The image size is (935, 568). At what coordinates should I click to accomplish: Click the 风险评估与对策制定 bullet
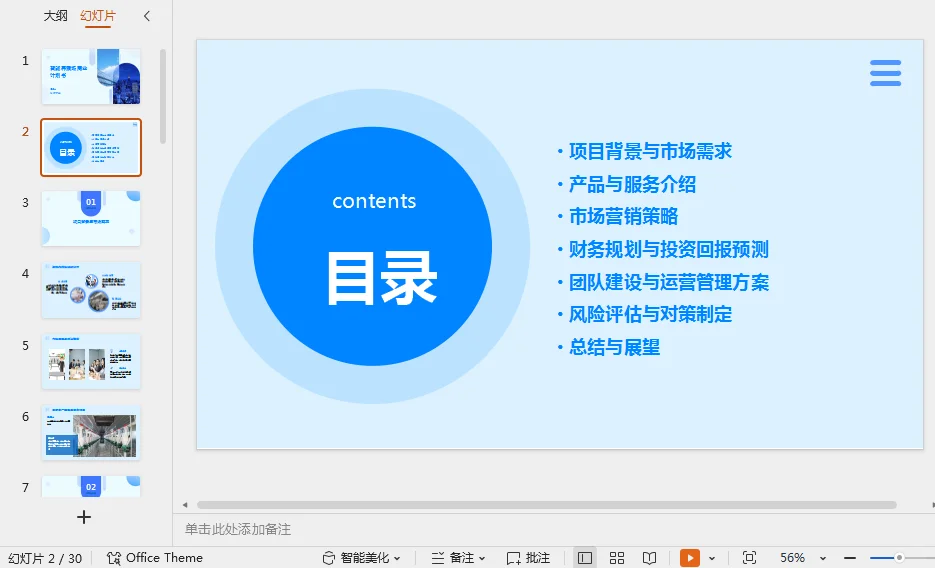(x=650, y=314)
